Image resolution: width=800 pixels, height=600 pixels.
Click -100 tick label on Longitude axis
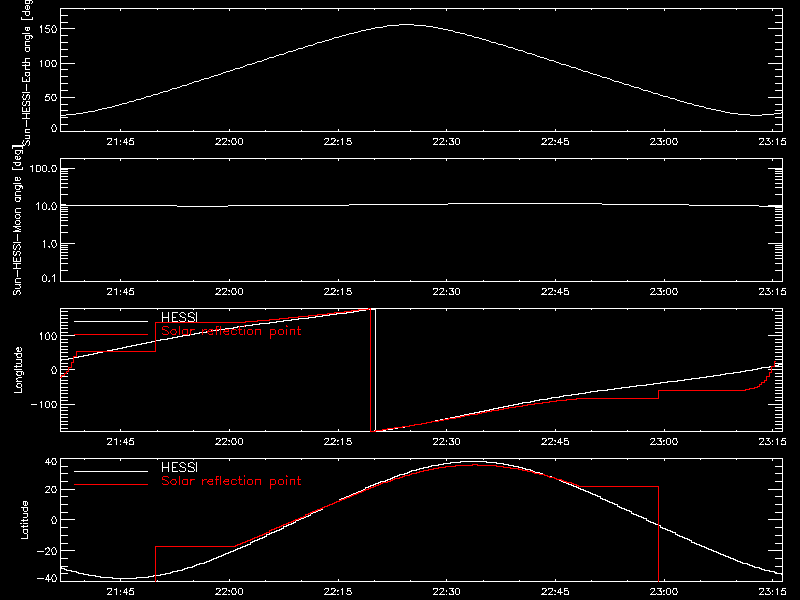[x=44, y=405]
